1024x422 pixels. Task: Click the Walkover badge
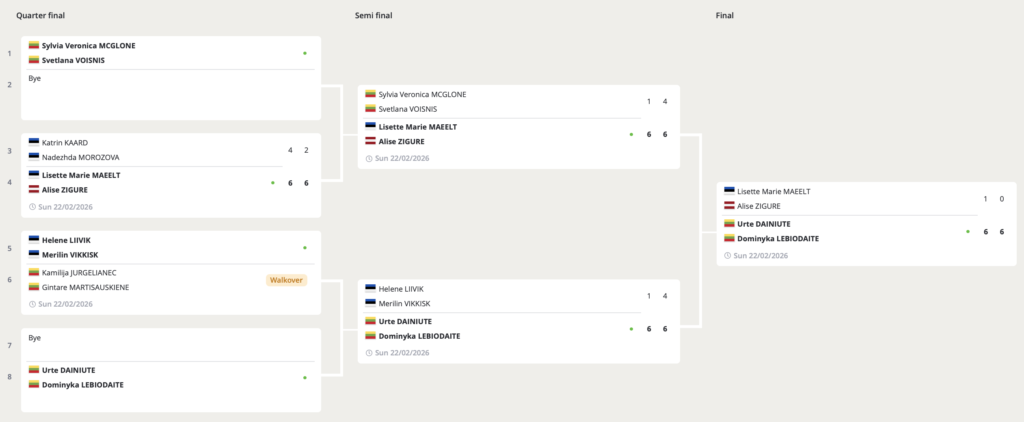[x=285, y=280]
